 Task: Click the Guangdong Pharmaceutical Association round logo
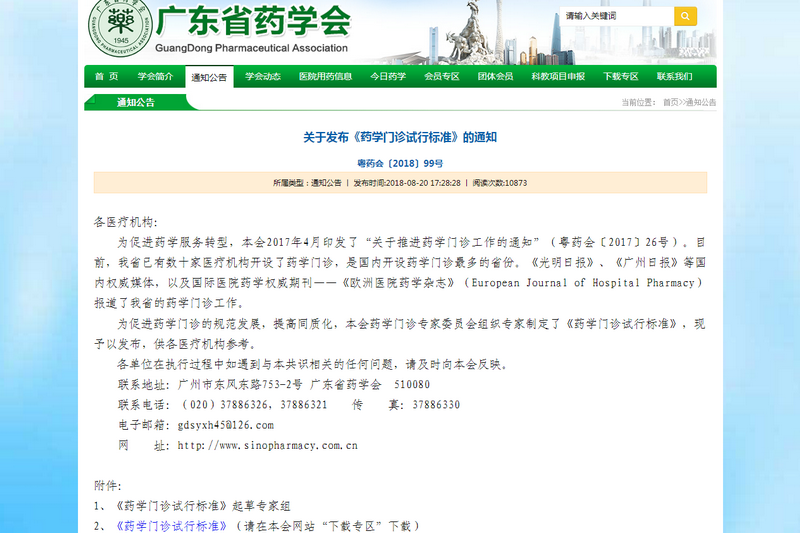(x=119, y=27)
